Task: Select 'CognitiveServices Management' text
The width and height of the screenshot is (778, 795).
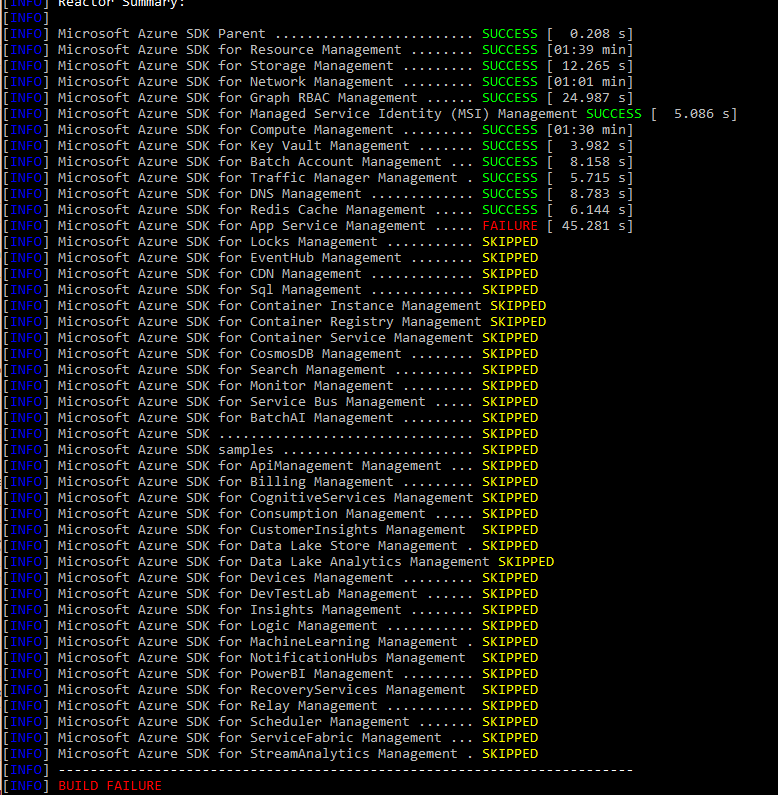Action: (361, 498)
